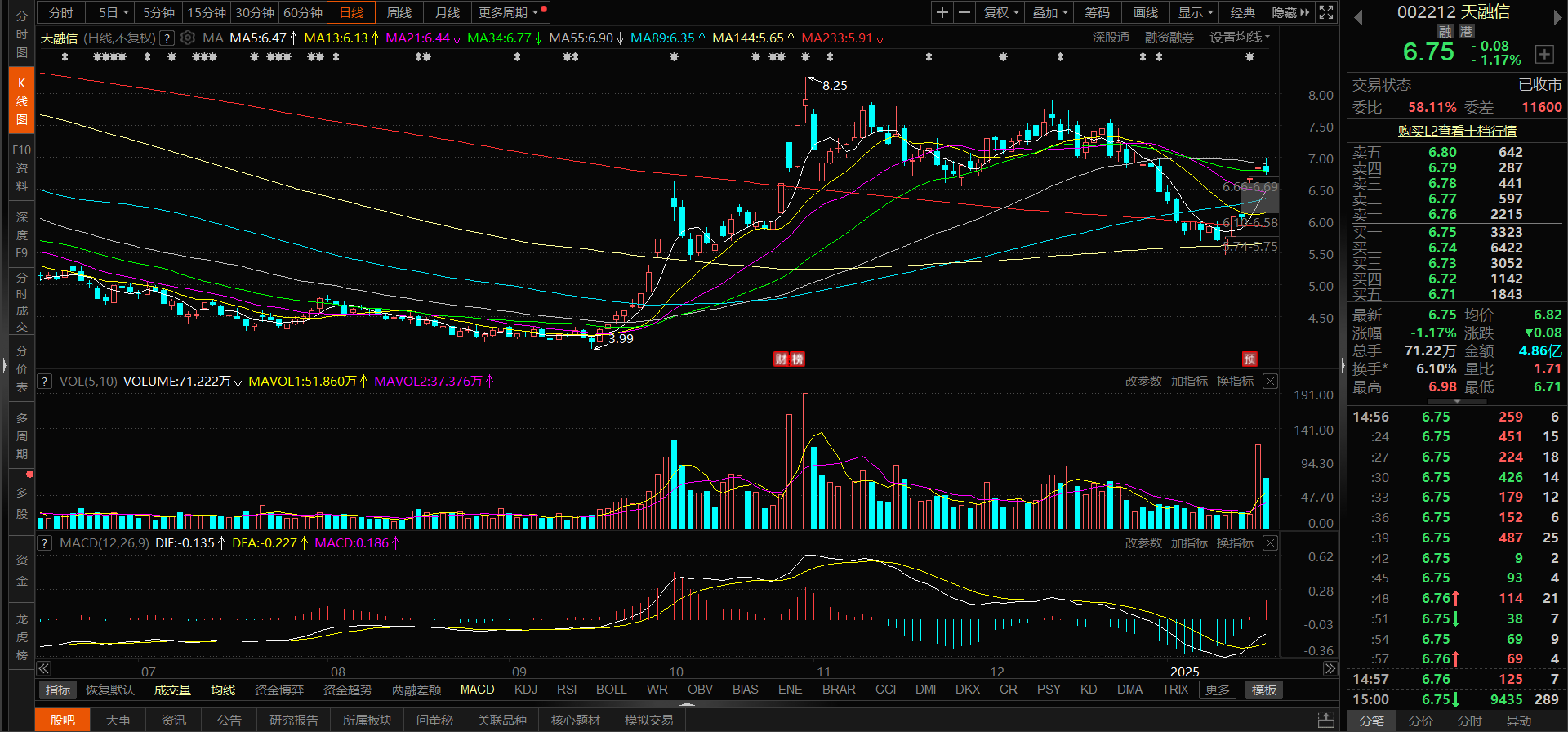Viewport: 1568px width, 732px height.
Task: Open 显示 display dropdown
Action: click(1196, 12)
